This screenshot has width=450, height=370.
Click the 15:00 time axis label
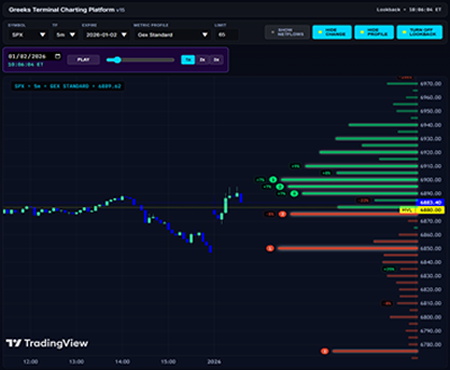tap(168, 362)
